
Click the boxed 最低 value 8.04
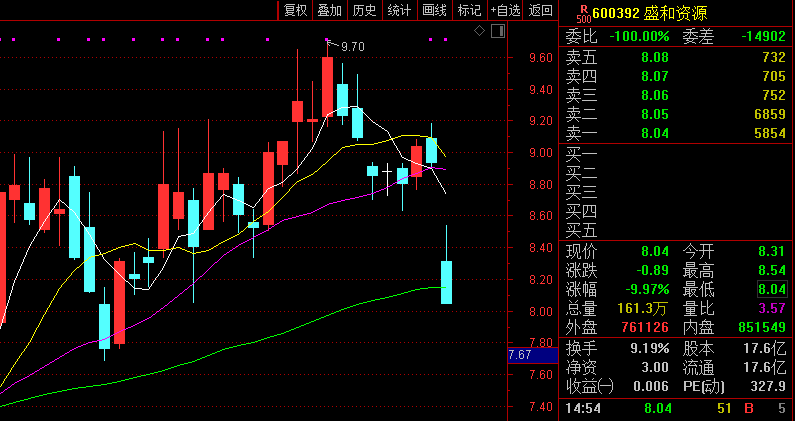pyautogui.click(x=772, y=290)
